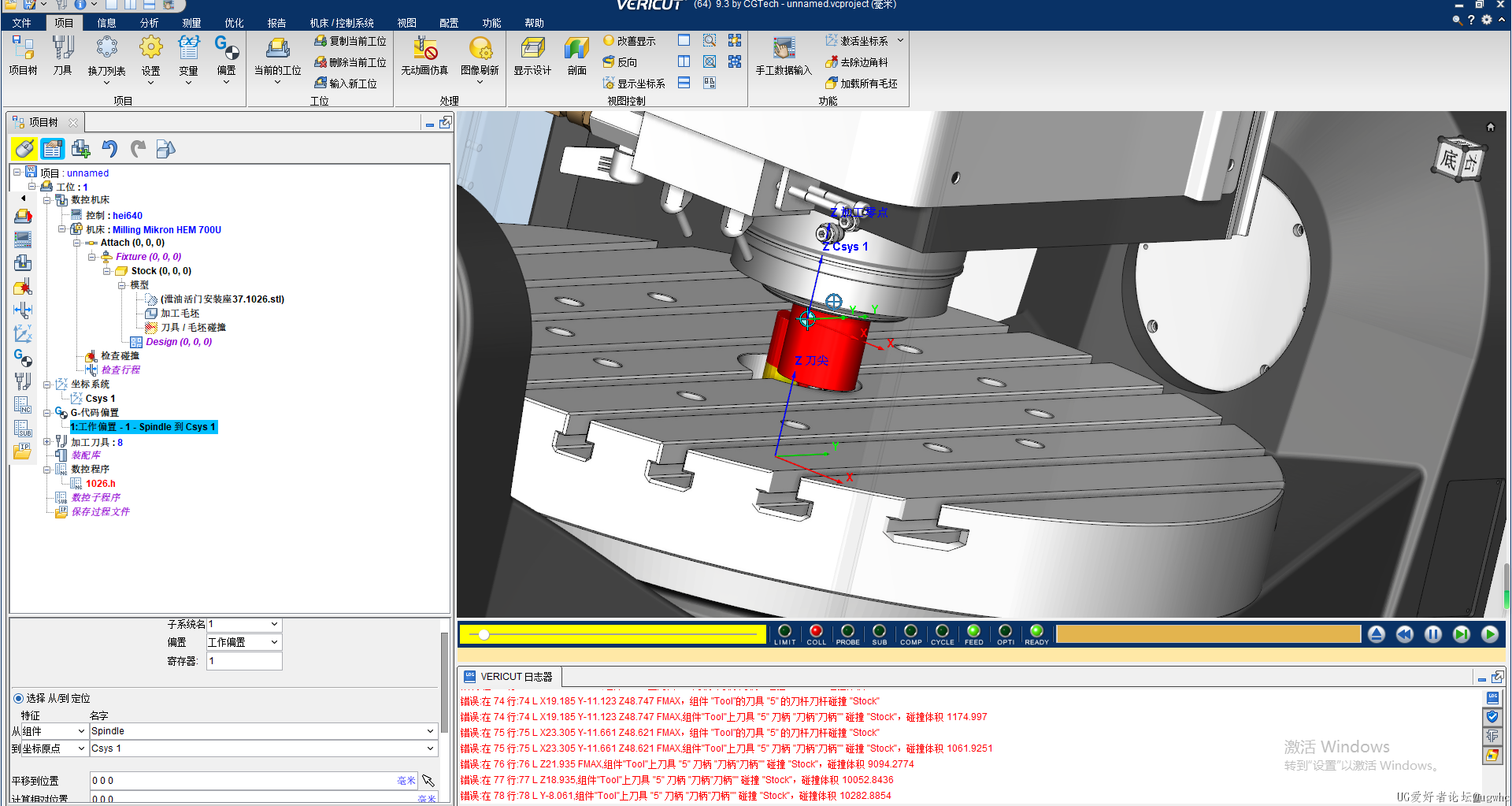Click the pause simulation button

[1432, 634]
